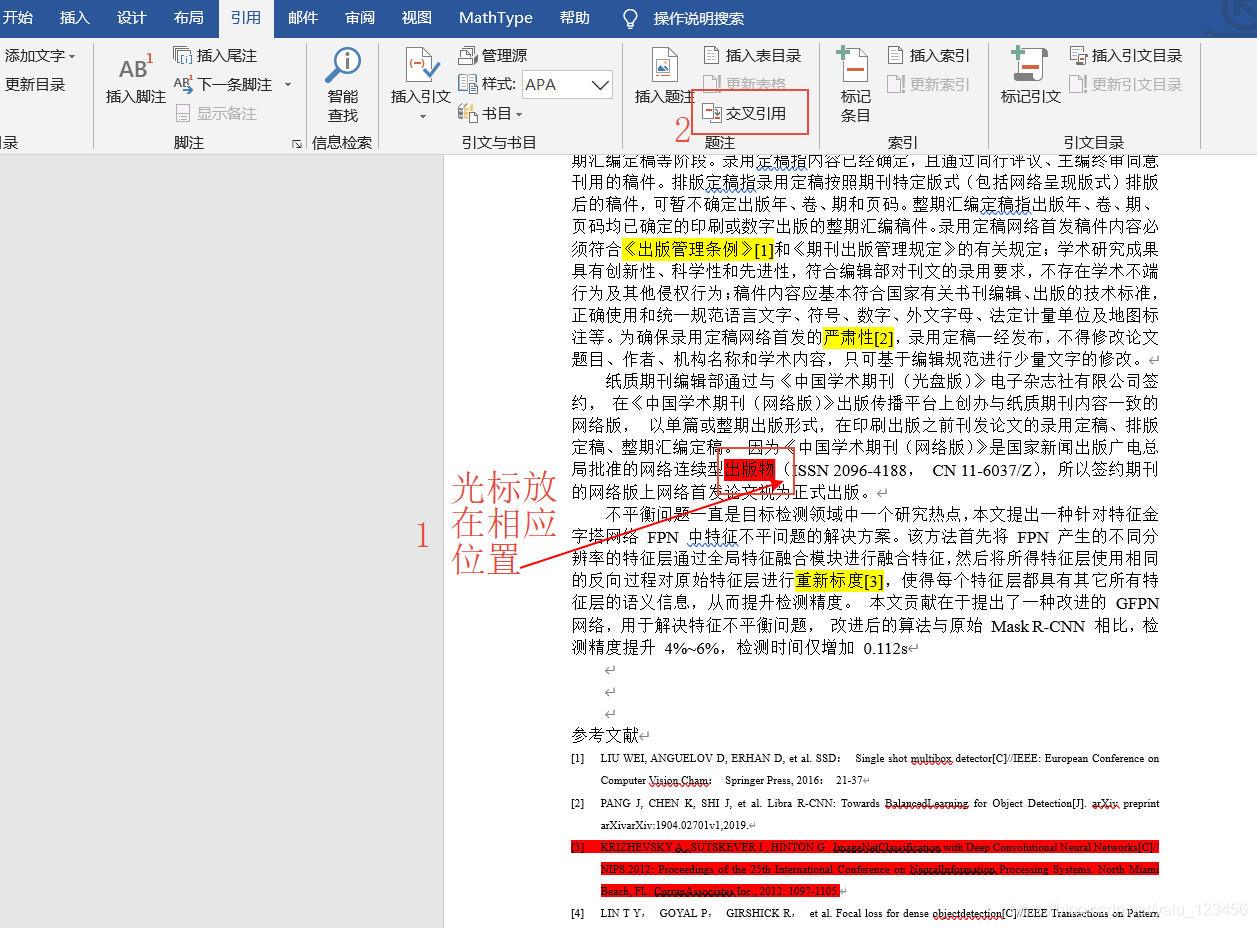
Task: Open the MathType tab
Action: [x=496, y=18]
